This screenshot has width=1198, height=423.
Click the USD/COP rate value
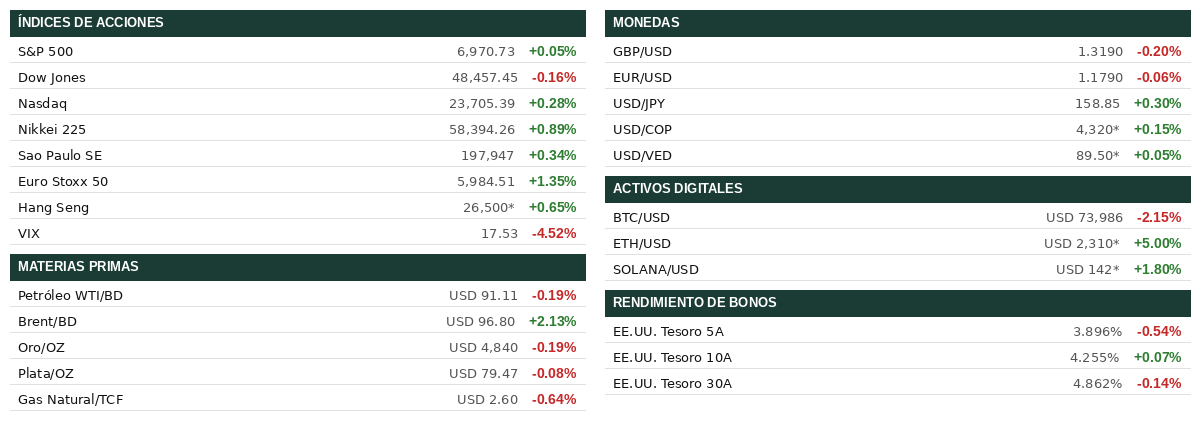(x=1097, y=129)
